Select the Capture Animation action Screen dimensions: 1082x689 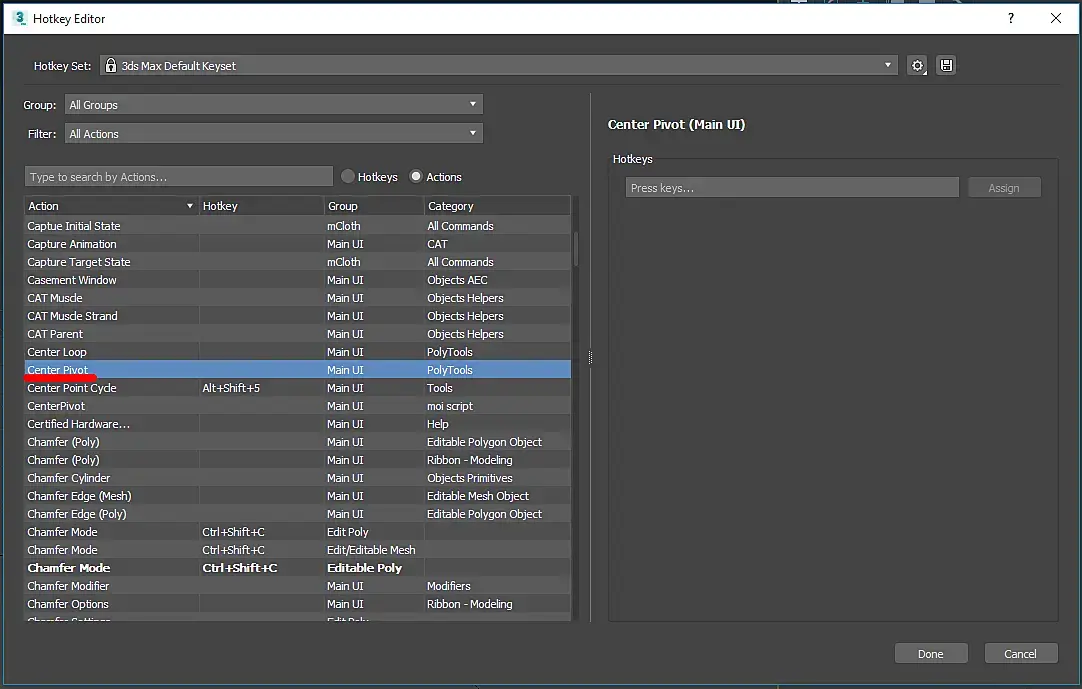tap(297, 244)
